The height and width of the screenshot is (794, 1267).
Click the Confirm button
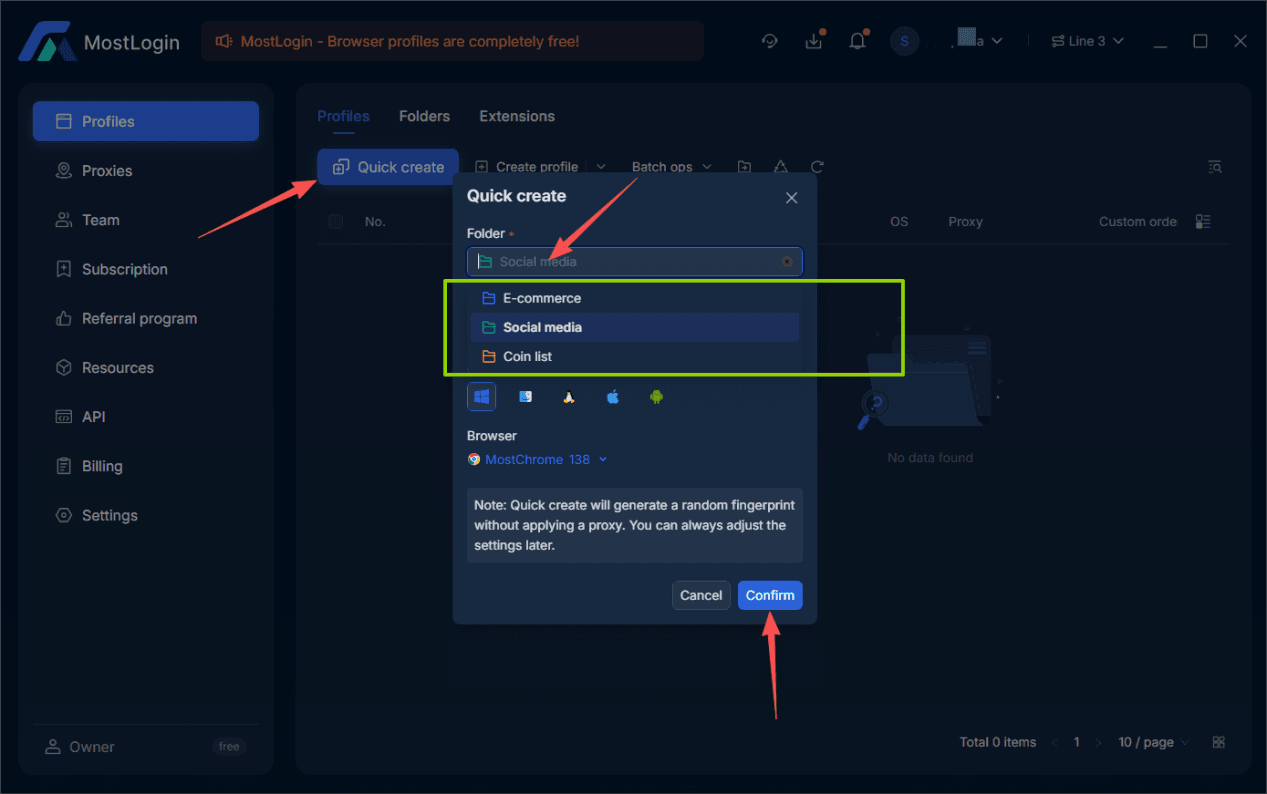point(770,595)
